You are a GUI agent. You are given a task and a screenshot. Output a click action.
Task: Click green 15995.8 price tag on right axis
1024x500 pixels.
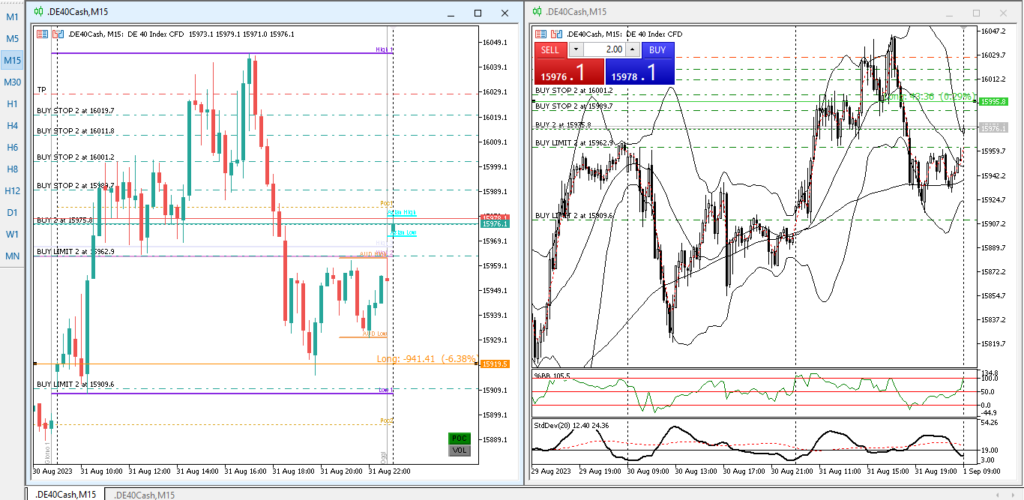[995, 101]
